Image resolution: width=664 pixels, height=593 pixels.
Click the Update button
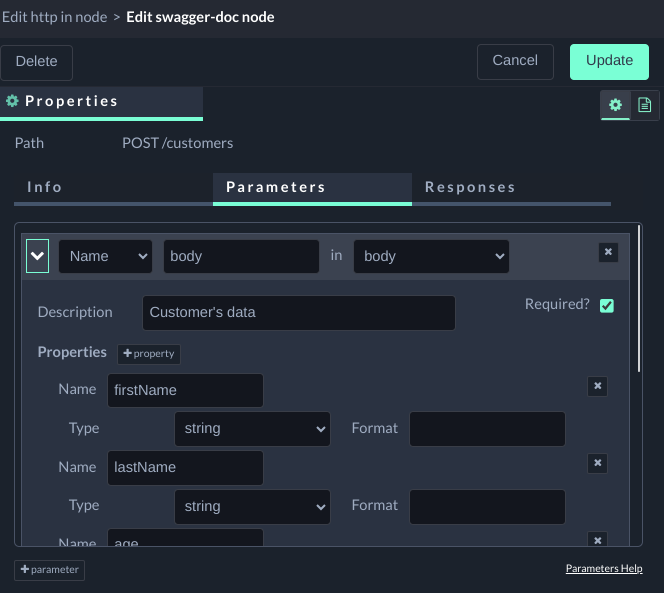pos(609,61)
